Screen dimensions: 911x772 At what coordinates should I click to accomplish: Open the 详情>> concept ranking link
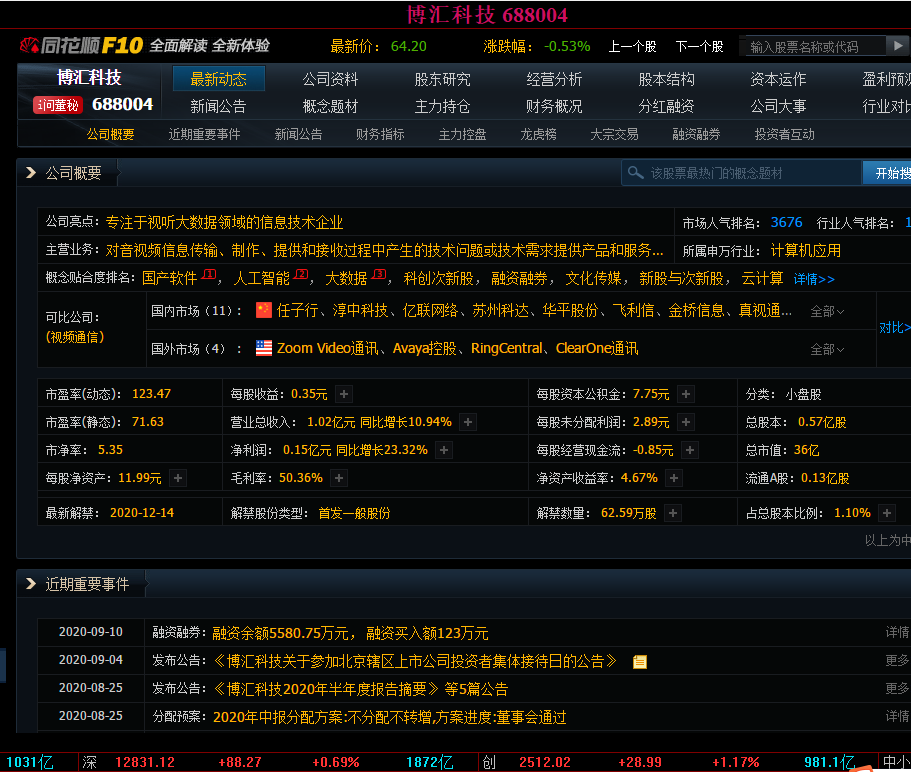[x=814, y=279]
